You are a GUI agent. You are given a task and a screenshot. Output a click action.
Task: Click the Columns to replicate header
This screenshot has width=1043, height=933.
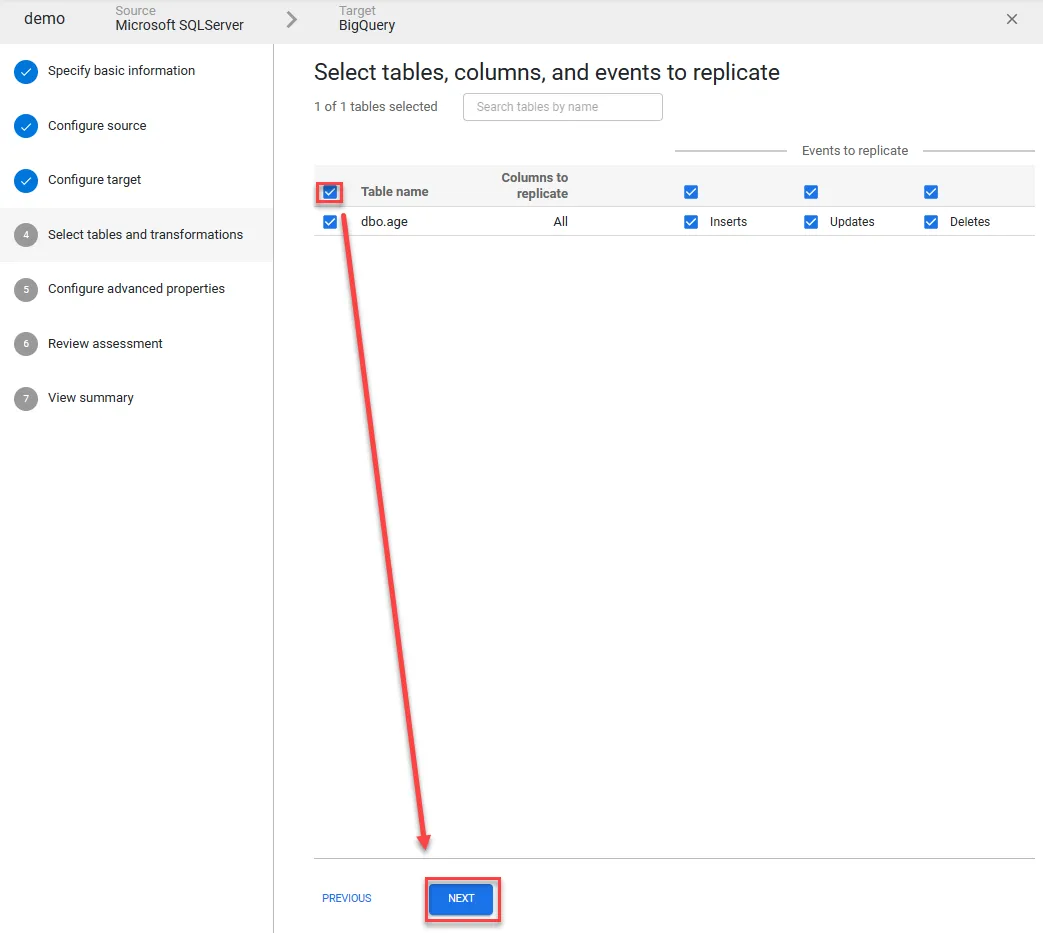point(535,186)
